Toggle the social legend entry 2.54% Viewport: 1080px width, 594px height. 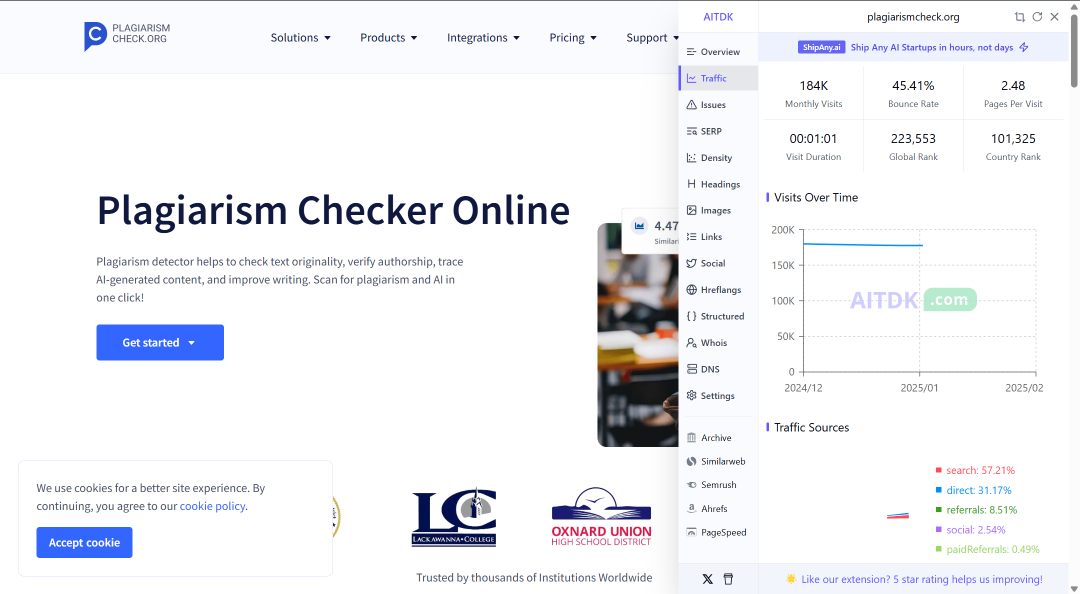tap(970, 530)
